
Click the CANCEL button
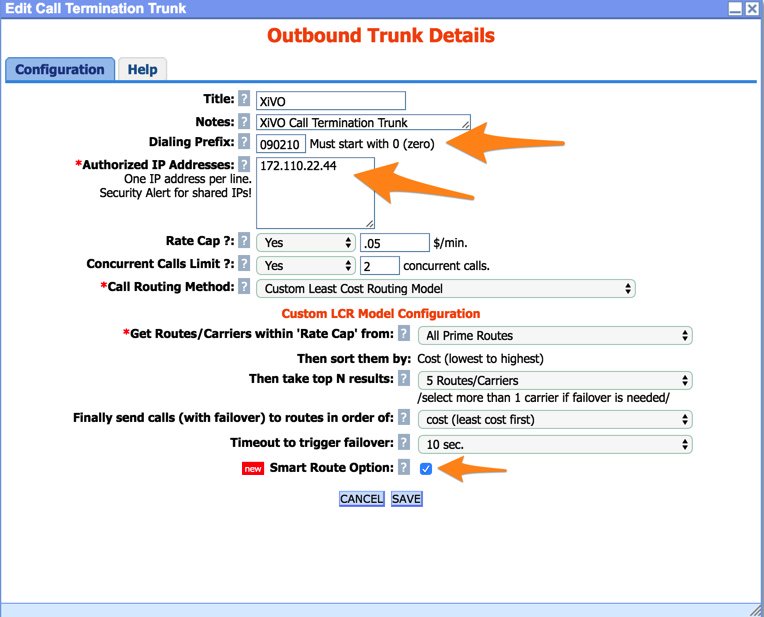362,499
